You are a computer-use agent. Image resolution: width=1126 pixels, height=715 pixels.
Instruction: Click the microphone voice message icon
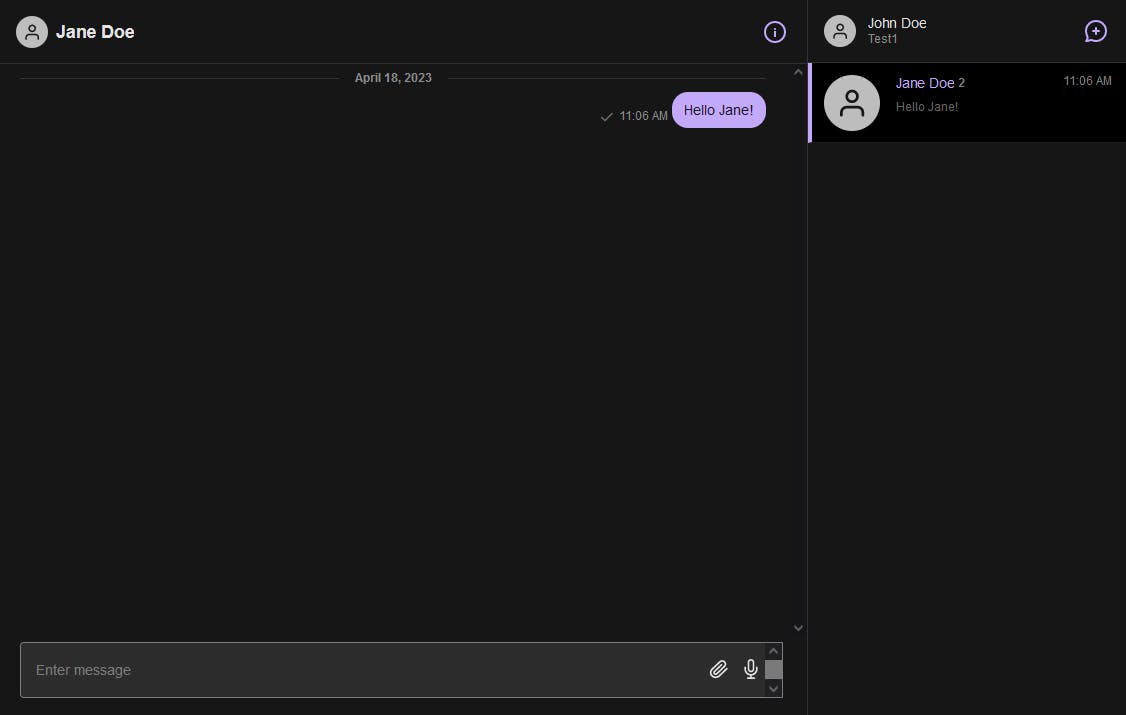click(751, 670)
